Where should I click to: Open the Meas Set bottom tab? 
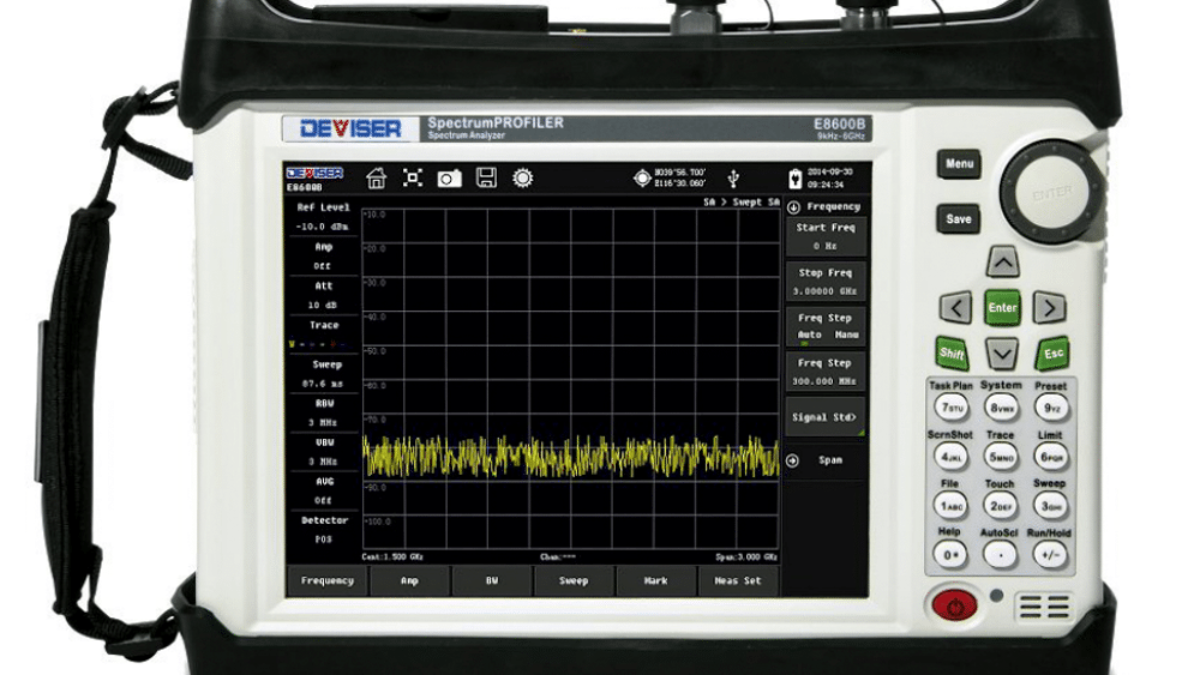[x=738, y=581]
